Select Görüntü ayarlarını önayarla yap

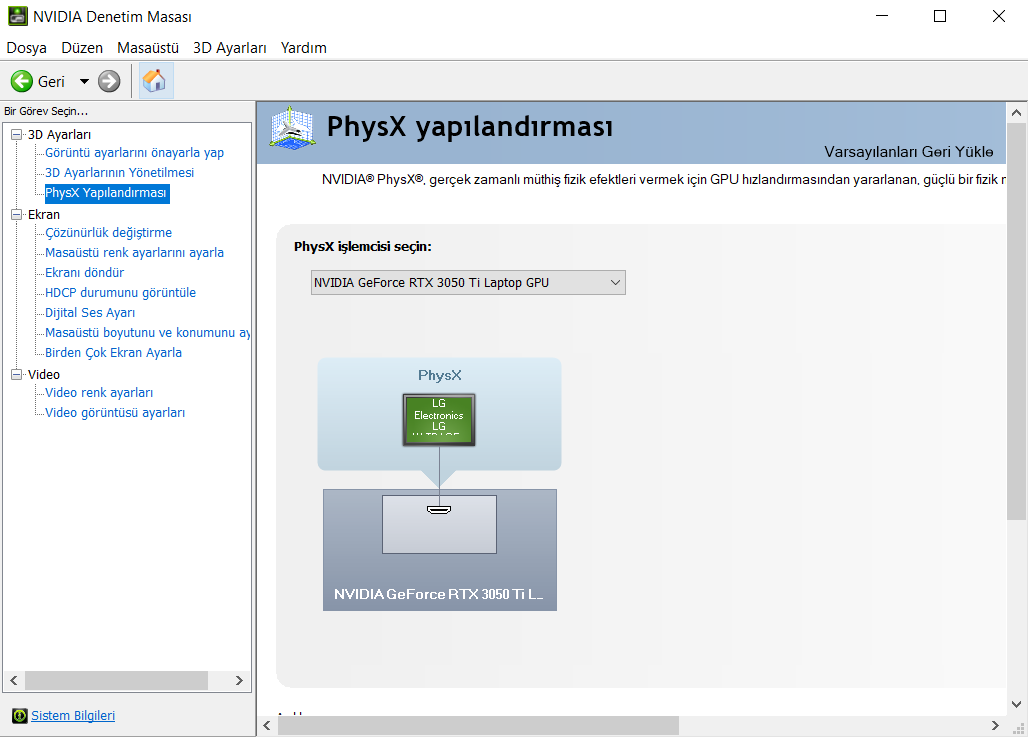[134, 153]
